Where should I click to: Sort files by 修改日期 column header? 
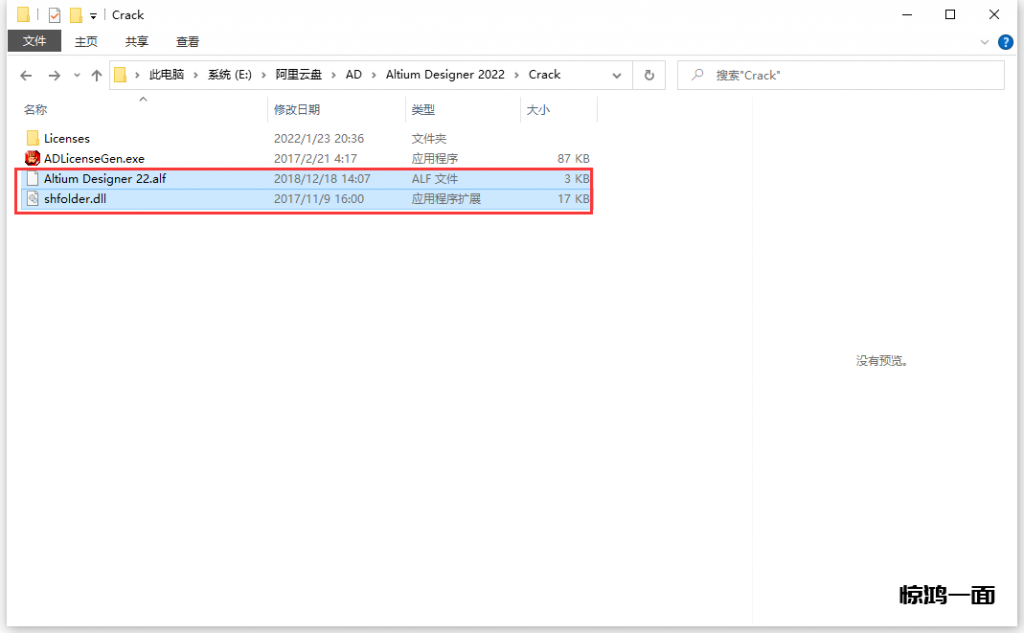coord(297,110)
